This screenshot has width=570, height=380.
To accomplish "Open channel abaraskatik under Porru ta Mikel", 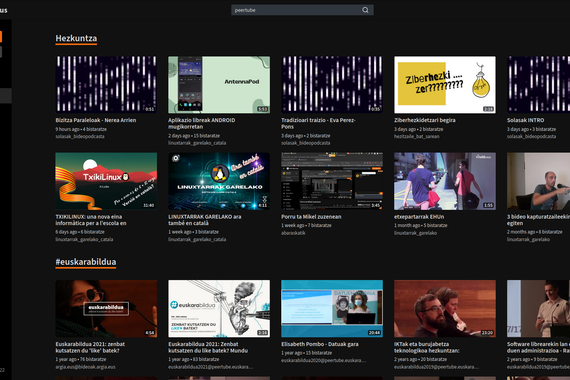I will click(293, 233).
